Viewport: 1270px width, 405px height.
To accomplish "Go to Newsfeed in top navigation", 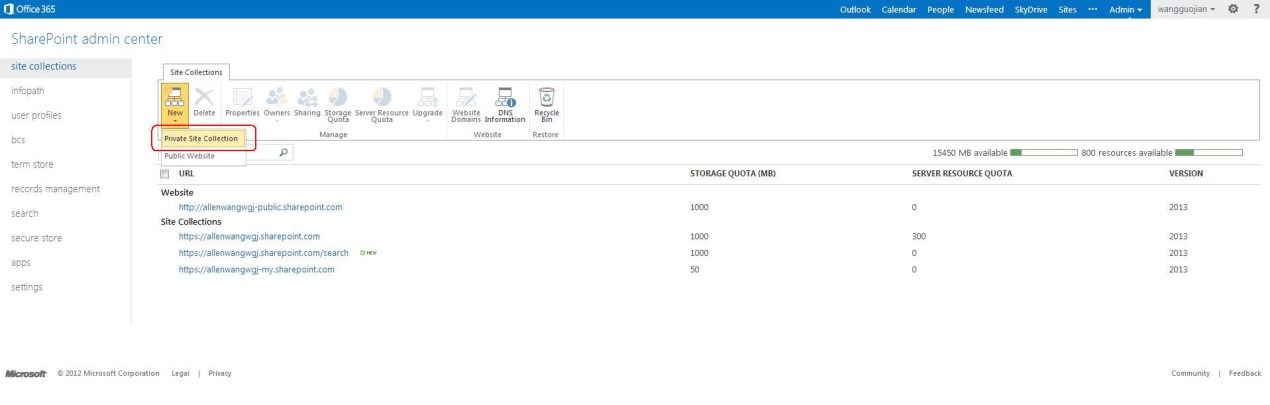I will pos(984,10).
